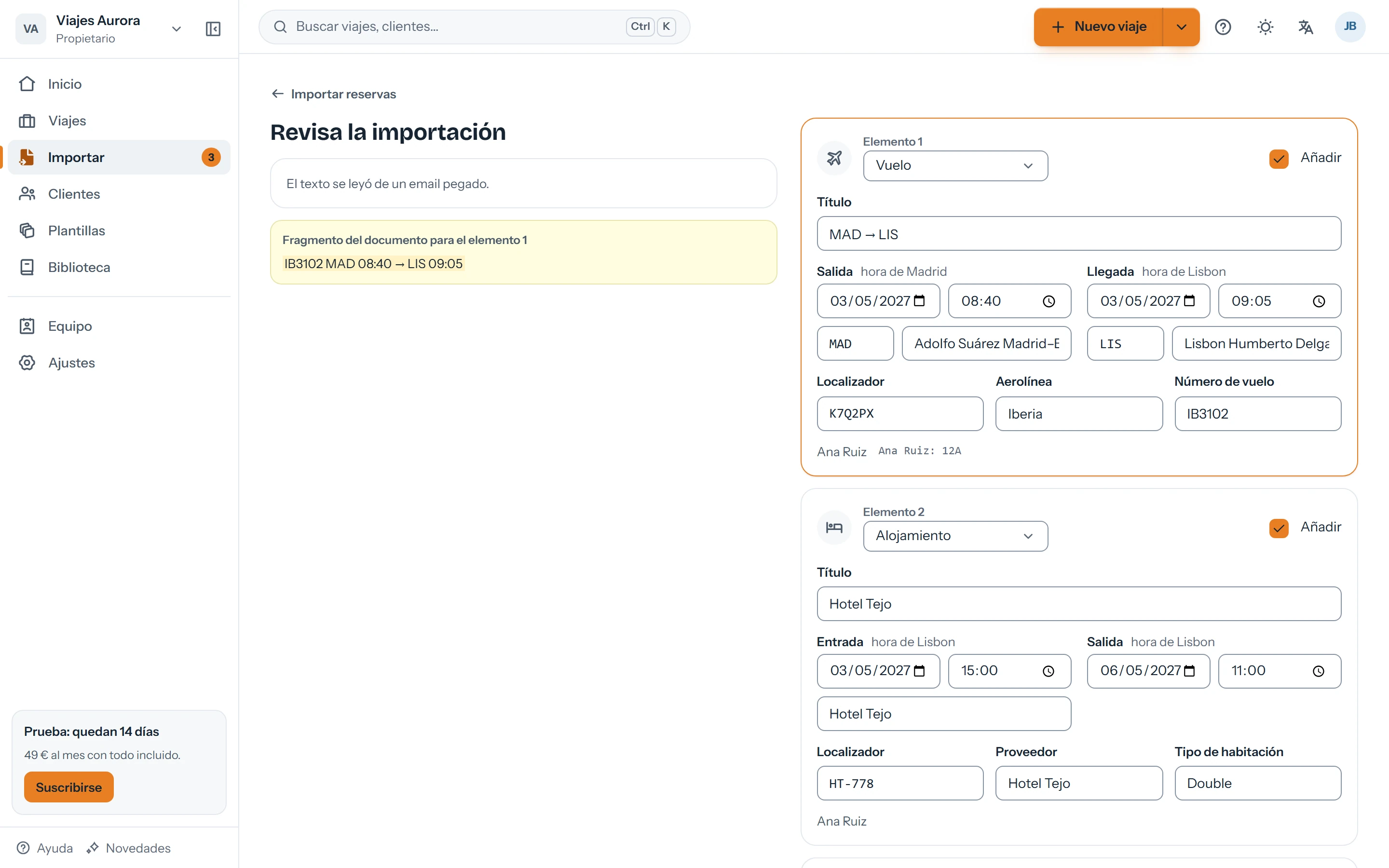Image resolution: width=1389 pixels, height=868 pixels.
Task: Open calendar picker for flight arrival date
Action: tap(1189, 301)
